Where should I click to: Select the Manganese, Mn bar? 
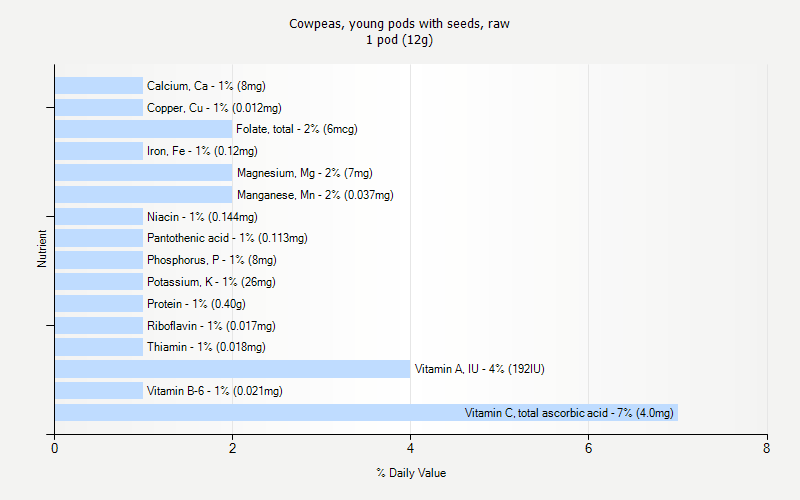point(143,195)
